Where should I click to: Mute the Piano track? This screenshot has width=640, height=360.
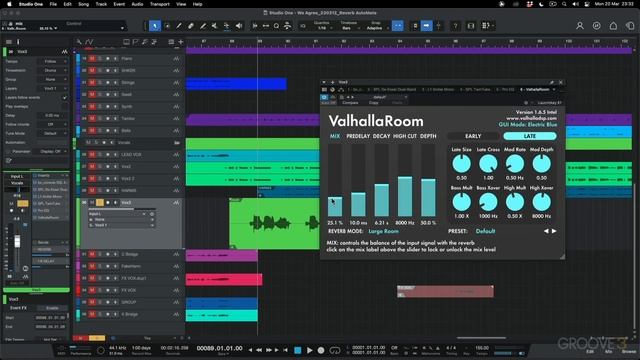click(92, 59)
